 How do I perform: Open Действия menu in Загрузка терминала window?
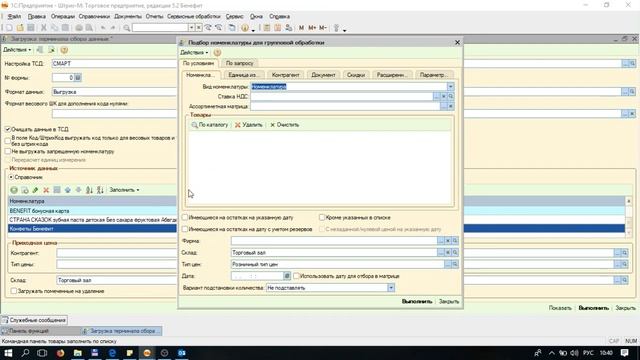17,50
